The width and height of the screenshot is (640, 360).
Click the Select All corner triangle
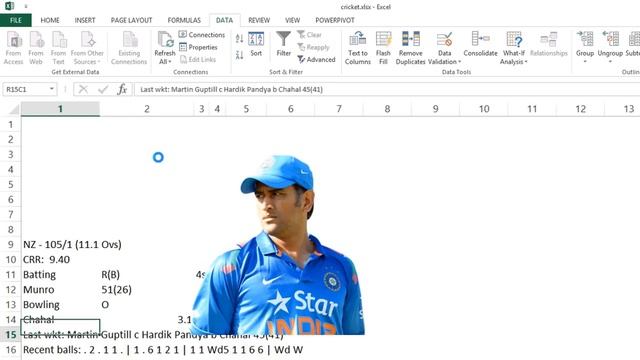pyautogui.click(x=13, y=109)
